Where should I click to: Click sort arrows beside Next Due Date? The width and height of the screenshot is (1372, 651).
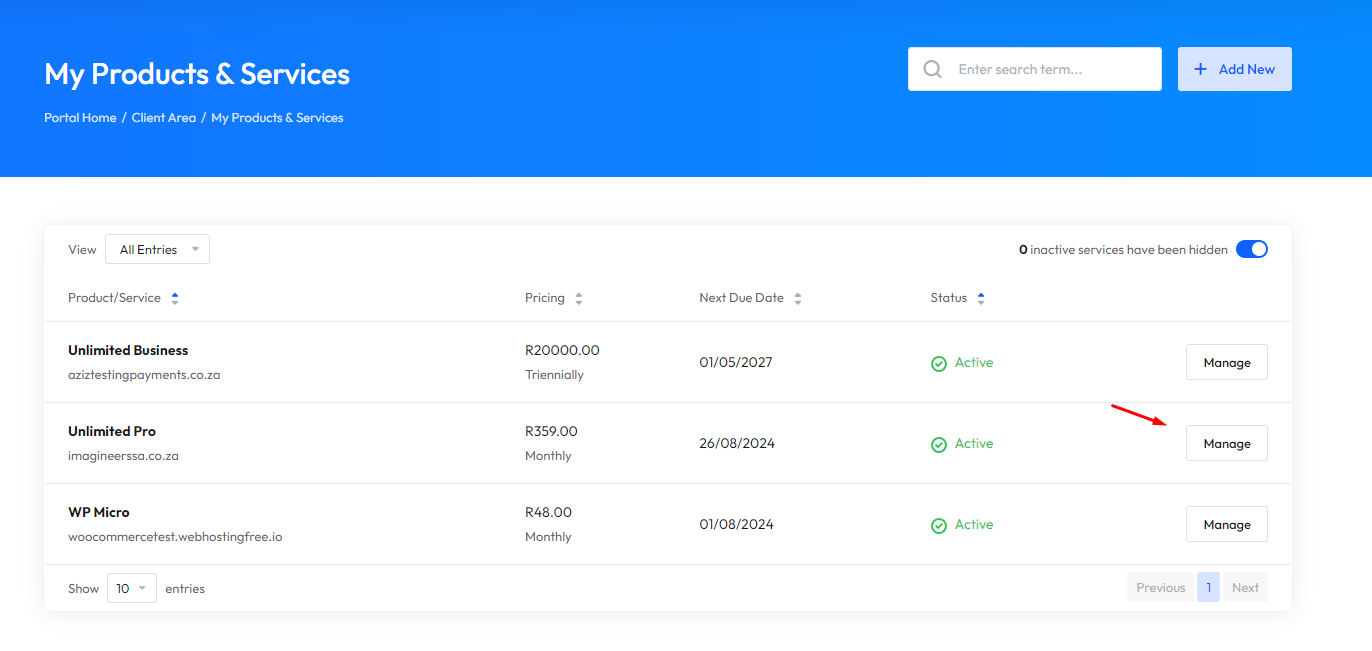(797, 298)
